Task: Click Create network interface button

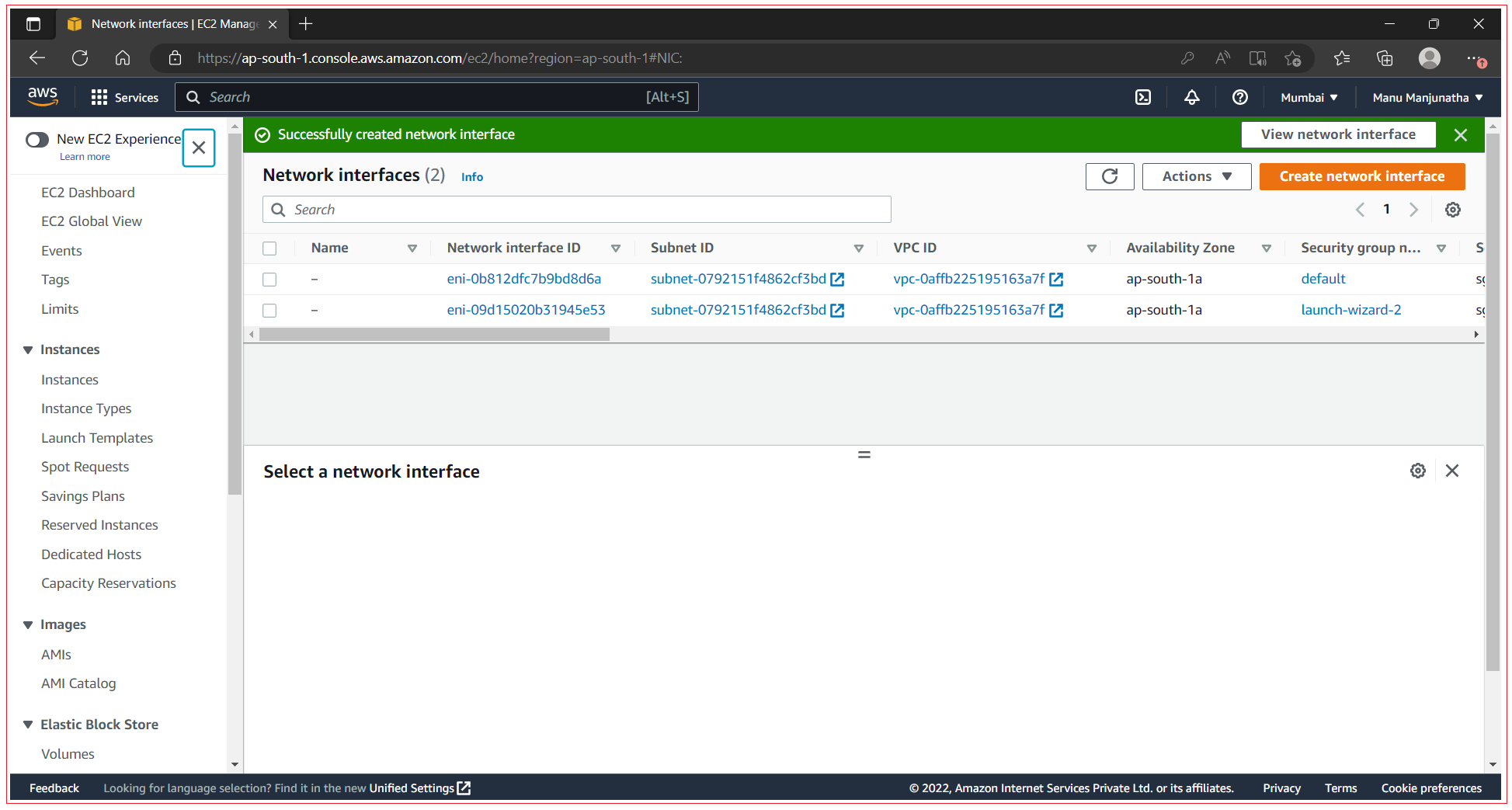Action: [1362, 176]
